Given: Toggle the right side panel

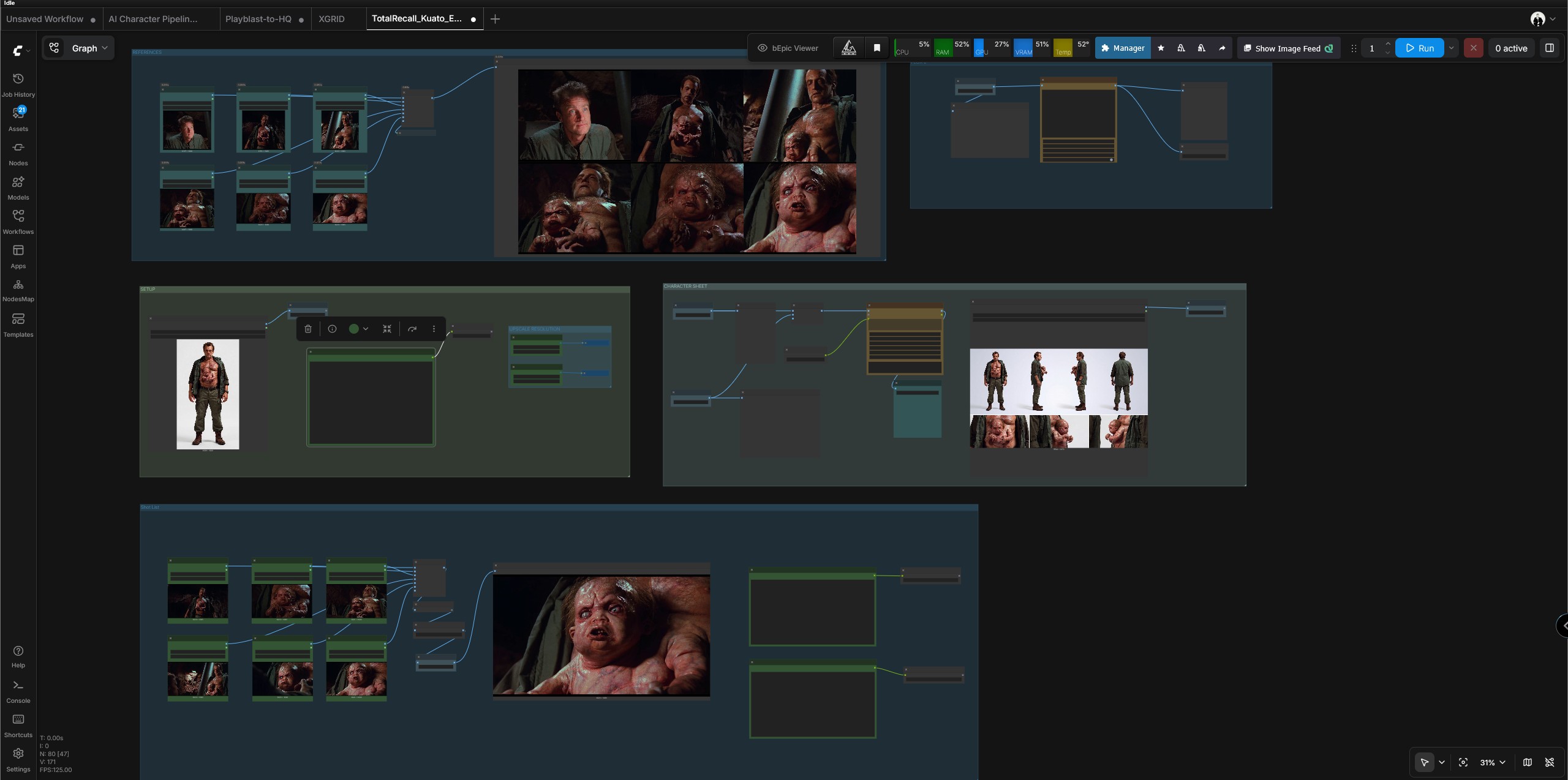Looking at the screenshot, I should [1550, 48].
